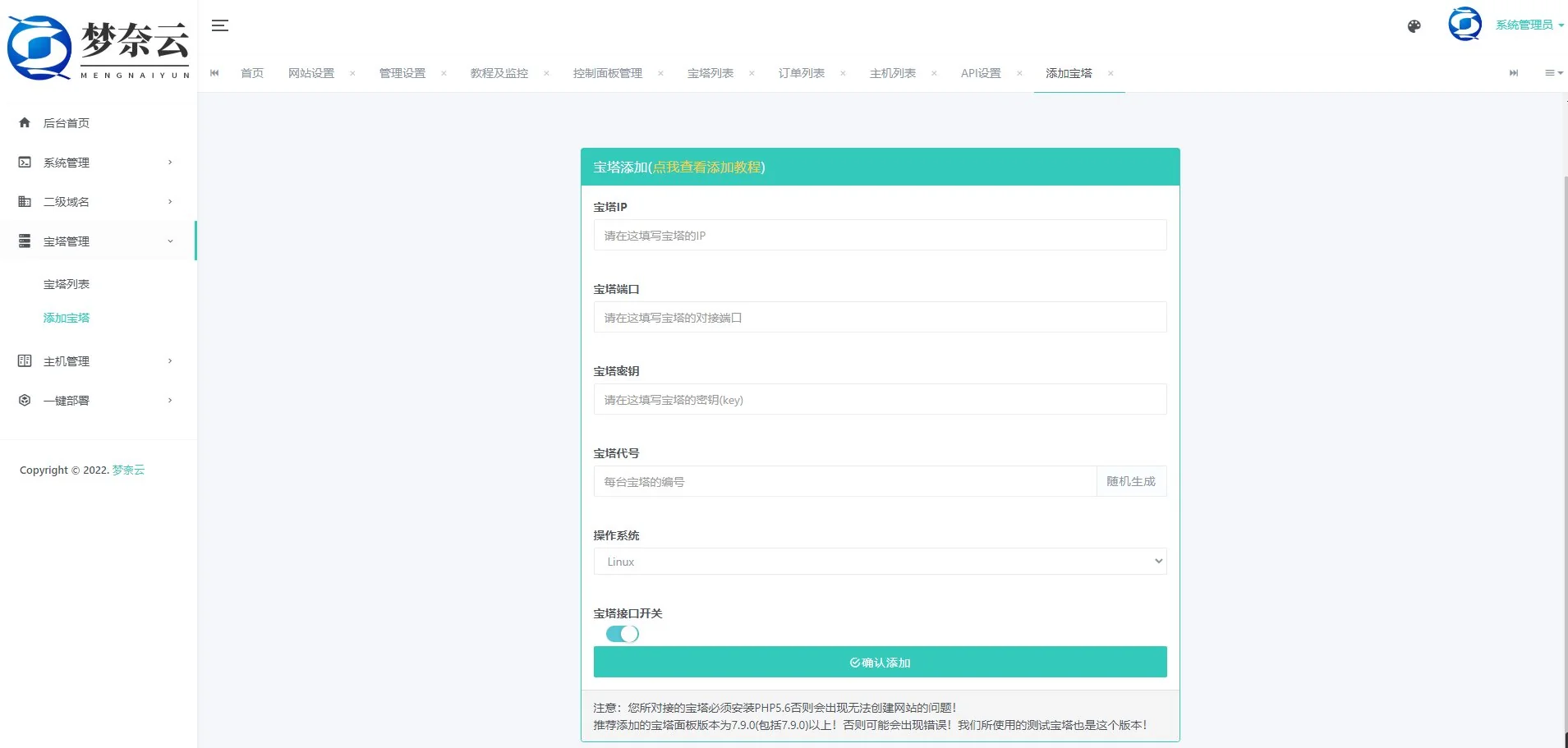This screenshot has width=1568, height=748.
Task: Select the 主机管理 host icon
Action: coord(24,360)
